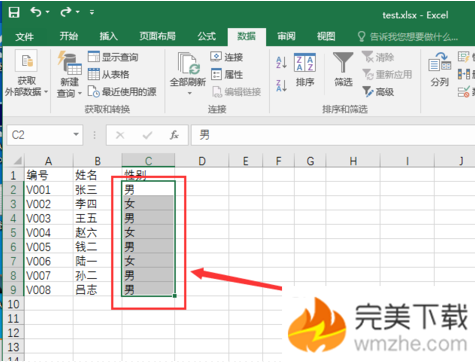The image size is (475, 362).
Task: Click 从表格 button
Action: (109, 74)
